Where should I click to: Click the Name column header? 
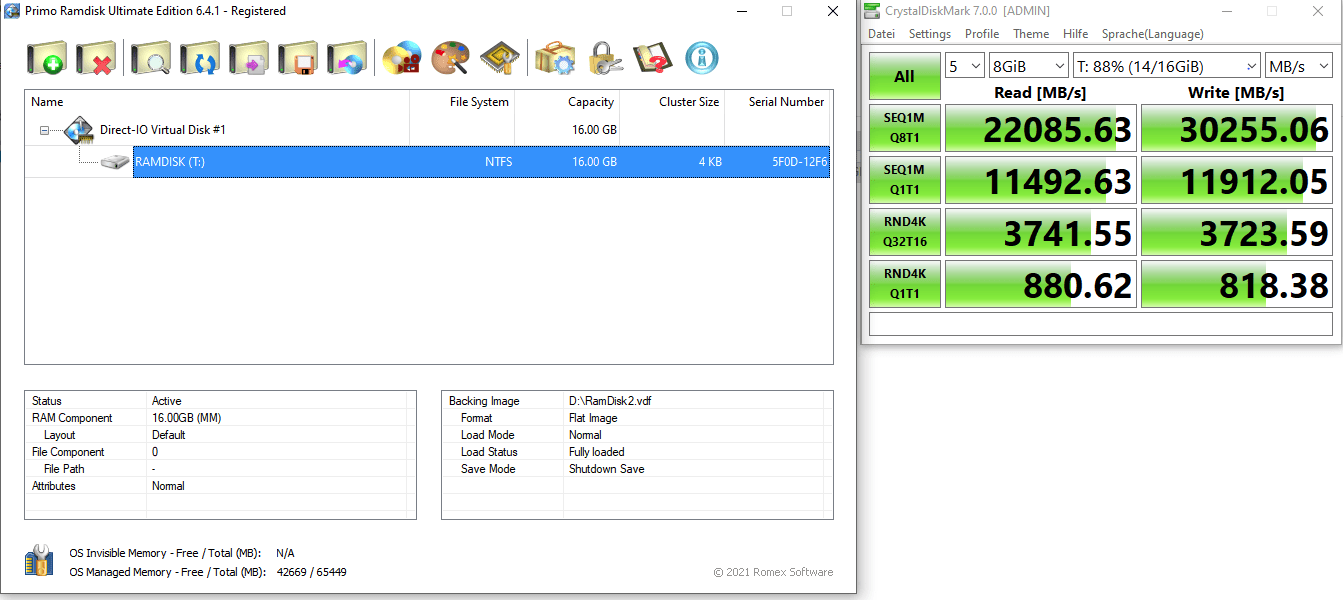217,102
